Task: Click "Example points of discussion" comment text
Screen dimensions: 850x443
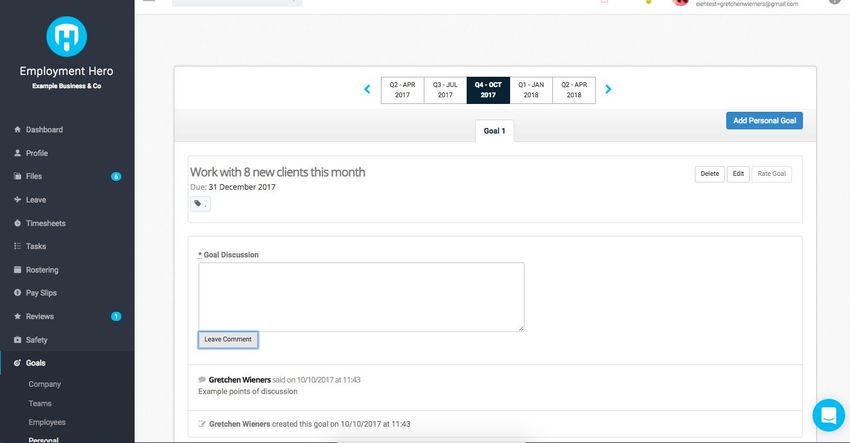Action: click(248, 391)
